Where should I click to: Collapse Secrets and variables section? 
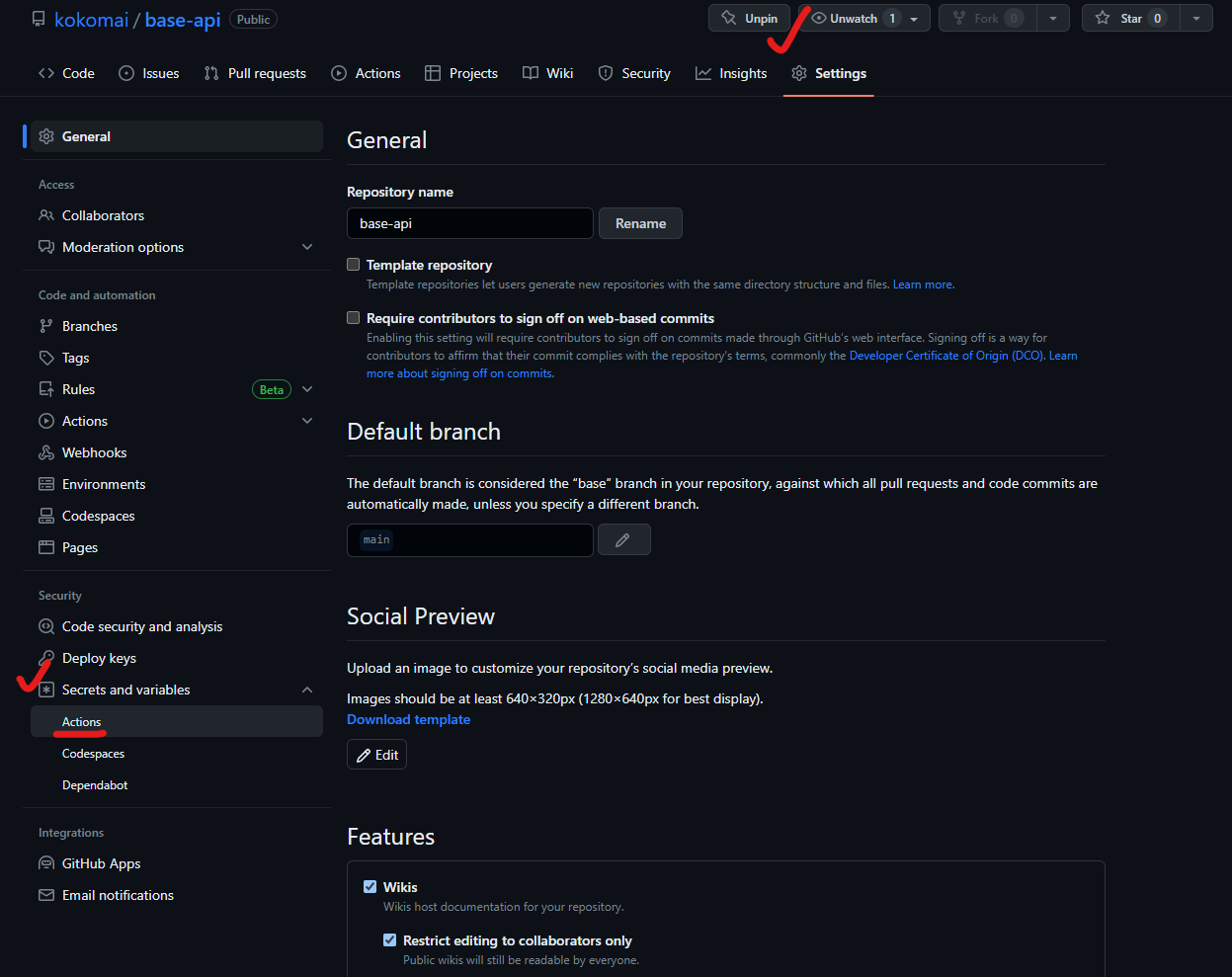click(307, 690)
